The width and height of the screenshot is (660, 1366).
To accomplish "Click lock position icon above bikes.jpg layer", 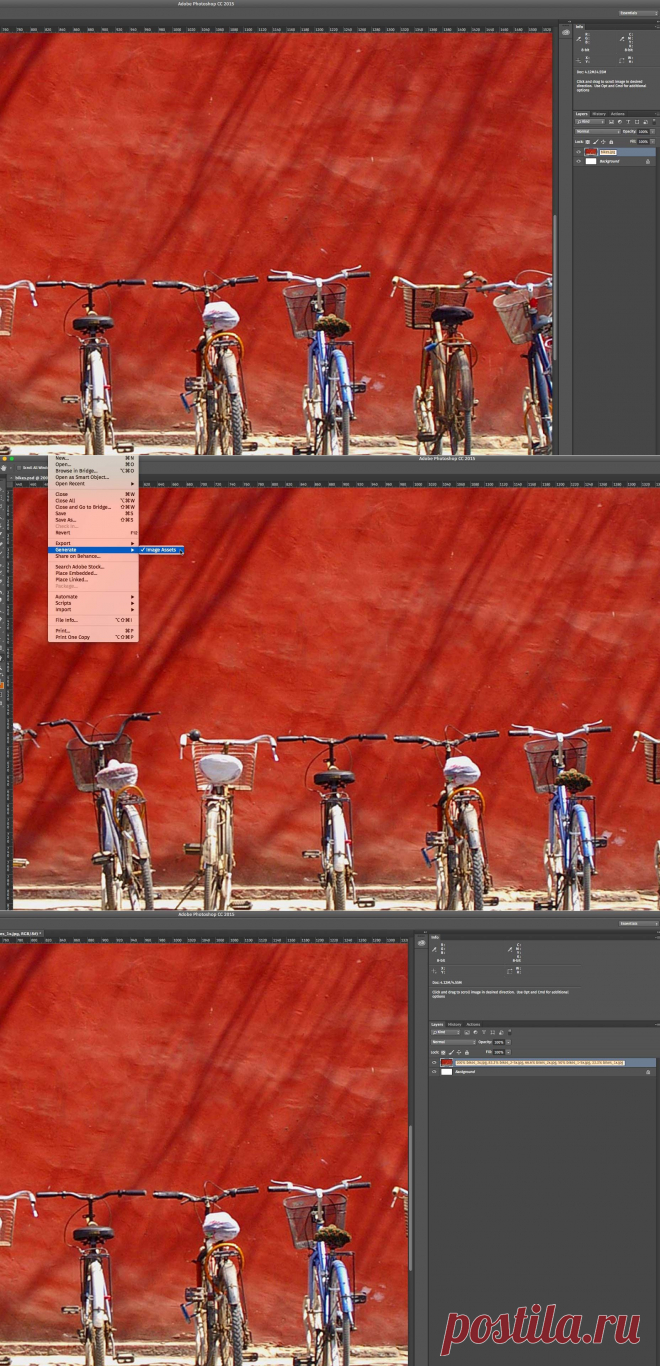I will [x=603, y=142].
